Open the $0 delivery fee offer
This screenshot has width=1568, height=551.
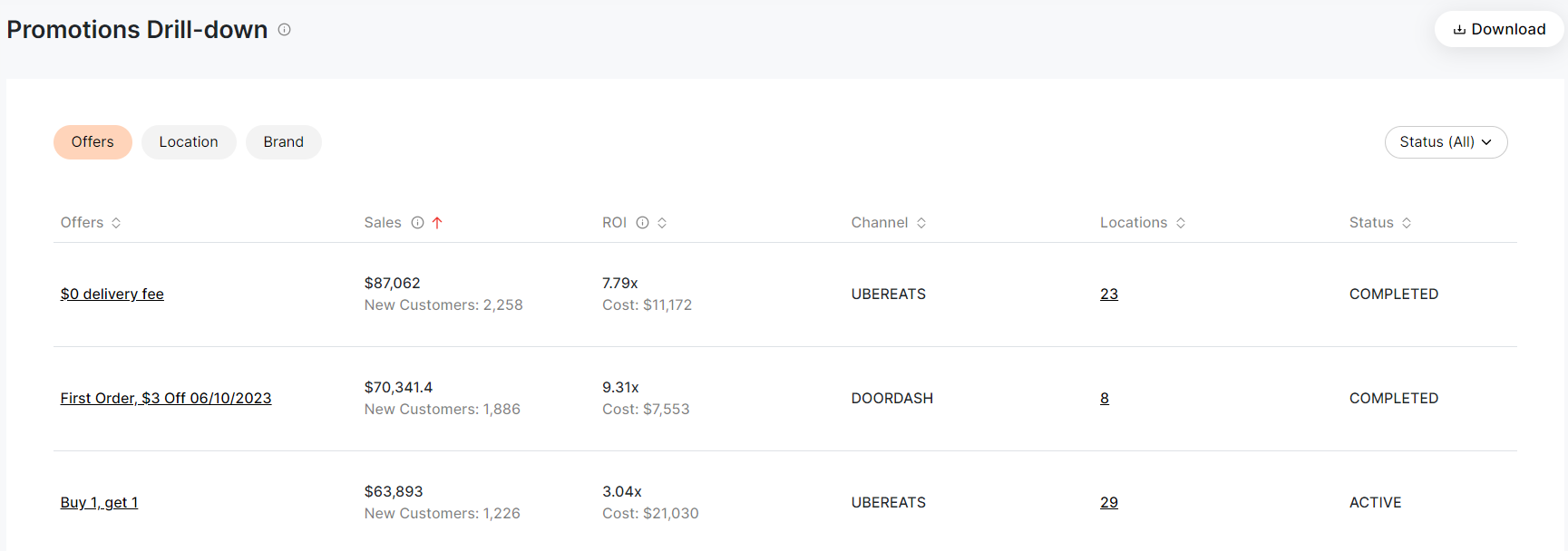click(112, 295)
